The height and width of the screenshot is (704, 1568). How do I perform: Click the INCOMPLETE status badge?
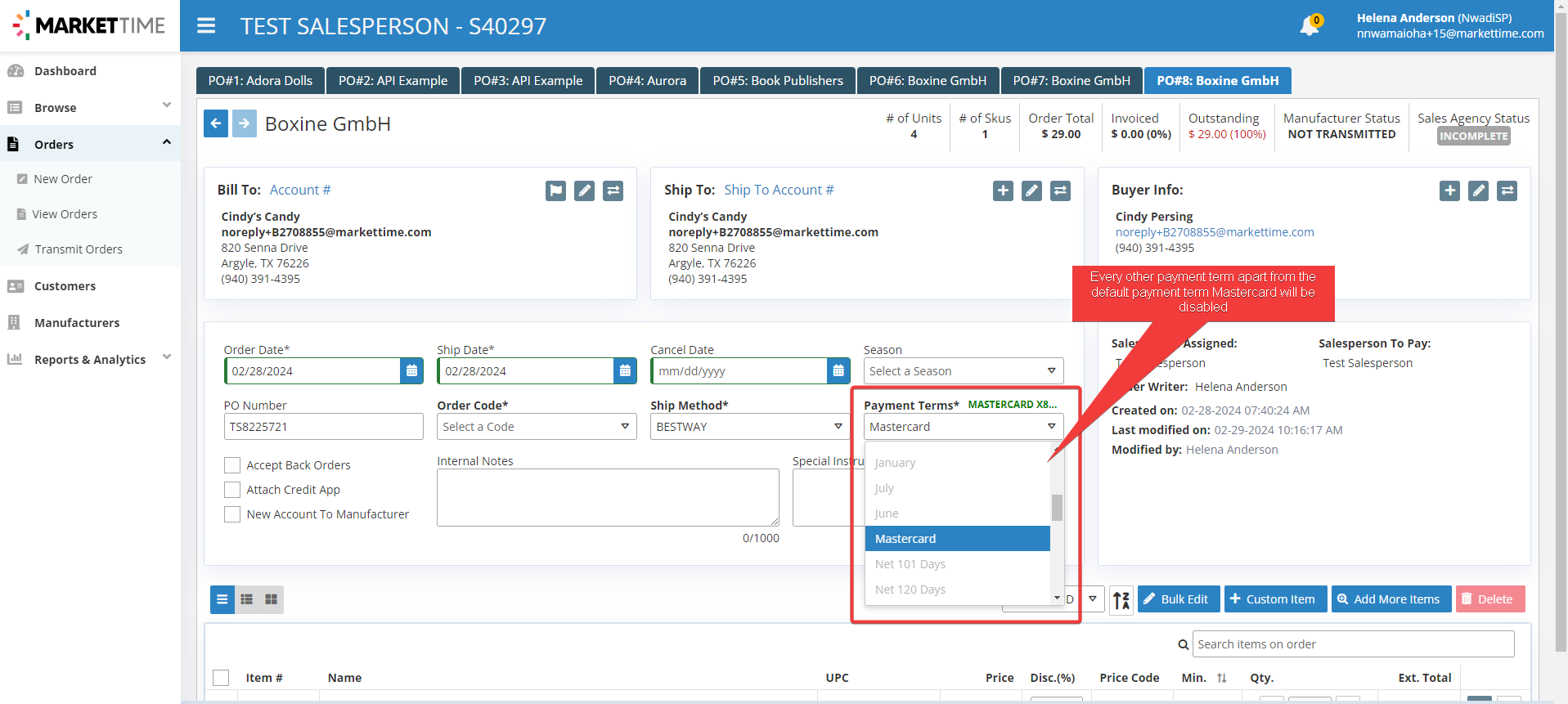pos(1473,137)
